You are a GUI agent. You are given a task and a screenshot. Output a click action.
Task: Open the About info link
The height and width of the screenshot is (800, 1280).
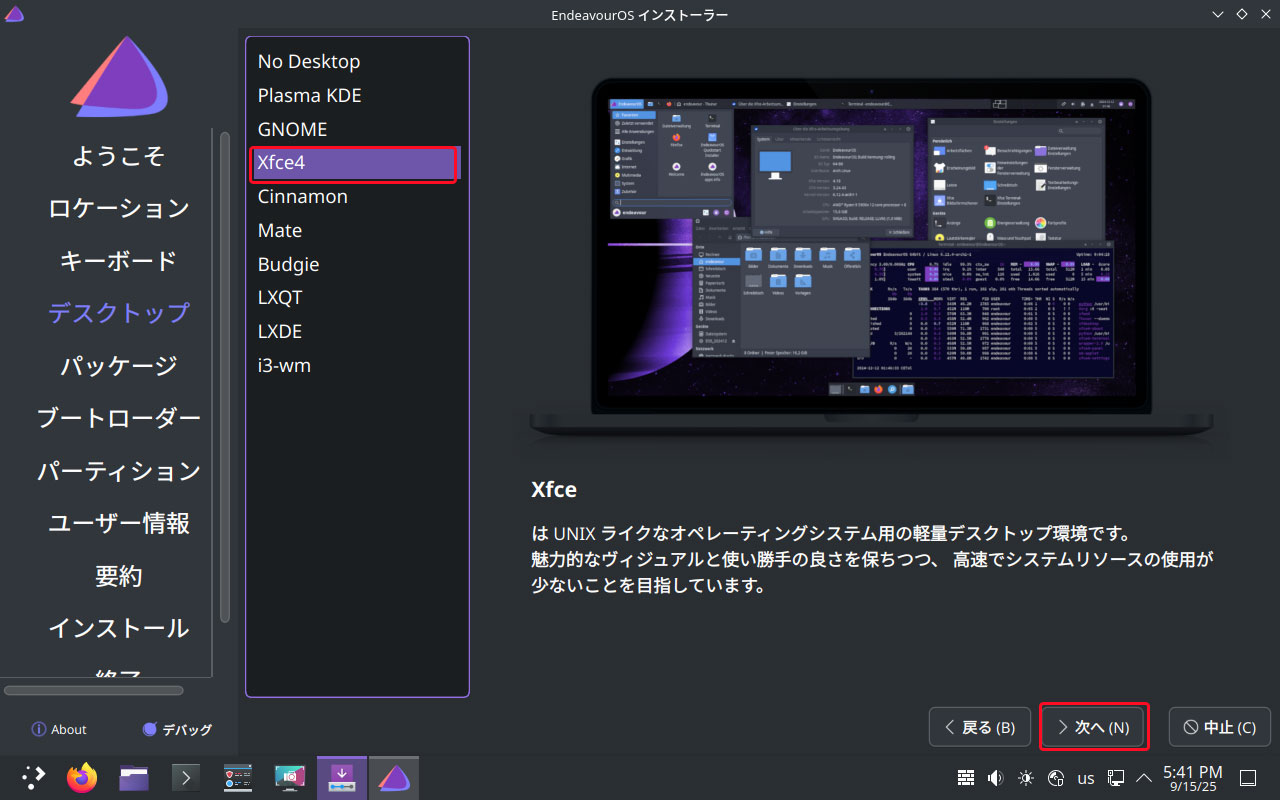(x=59, y=729)
